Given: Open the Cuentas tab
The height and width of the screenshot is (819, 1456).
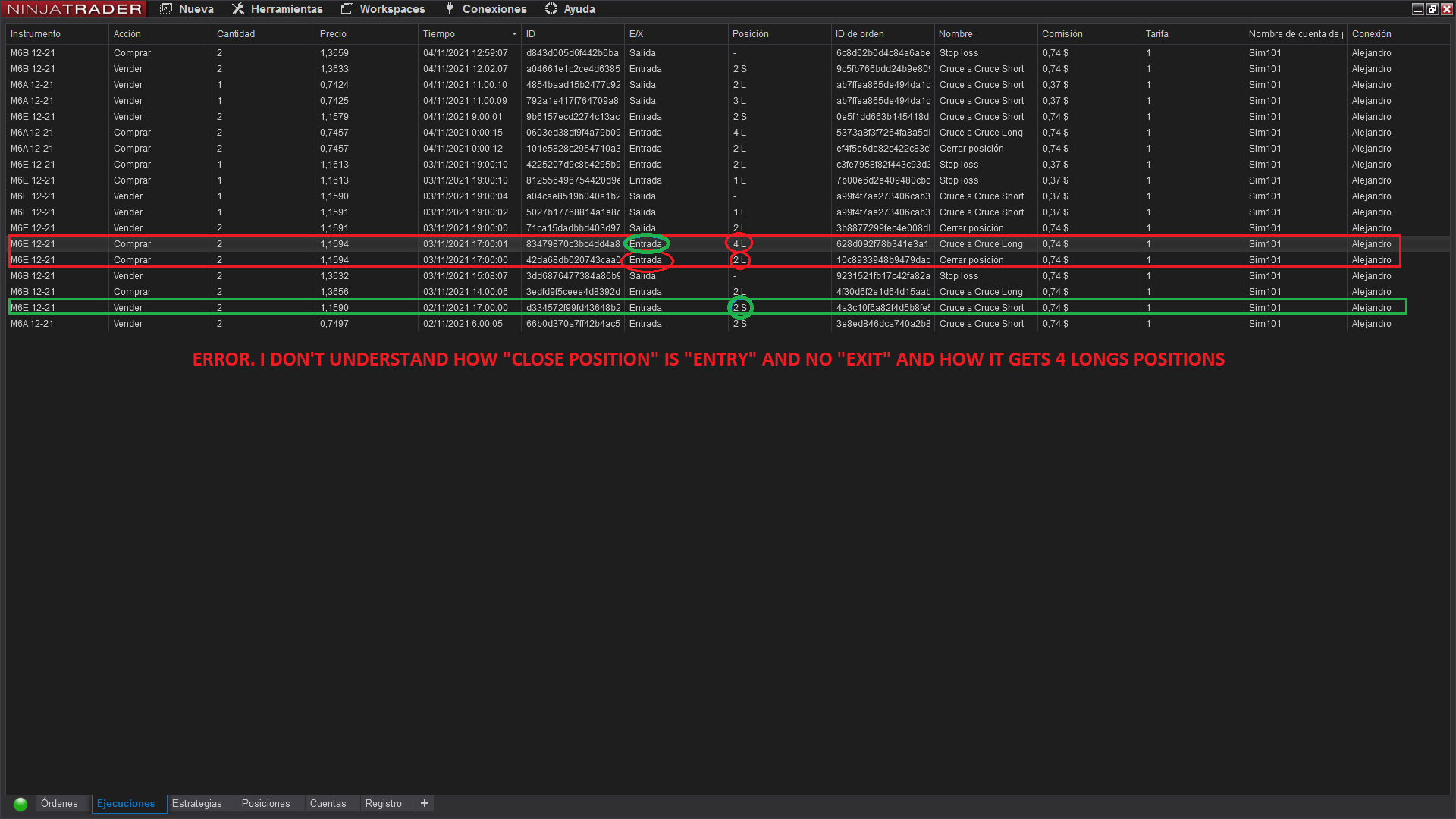Looking at the screenshot, I should (328, 804).
